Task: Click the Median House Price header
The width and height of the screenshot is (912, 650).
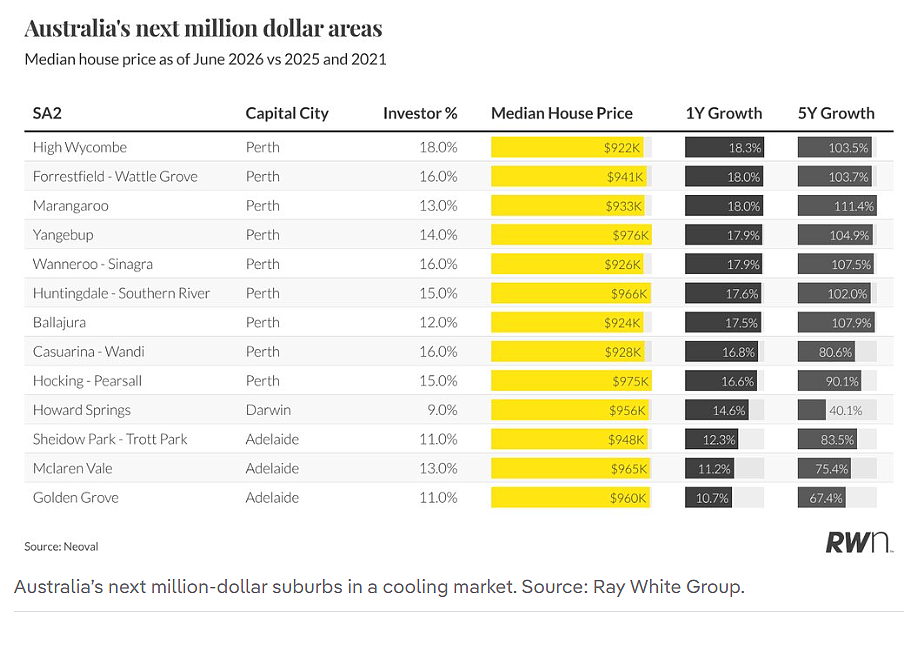Action: coord(562,113)
